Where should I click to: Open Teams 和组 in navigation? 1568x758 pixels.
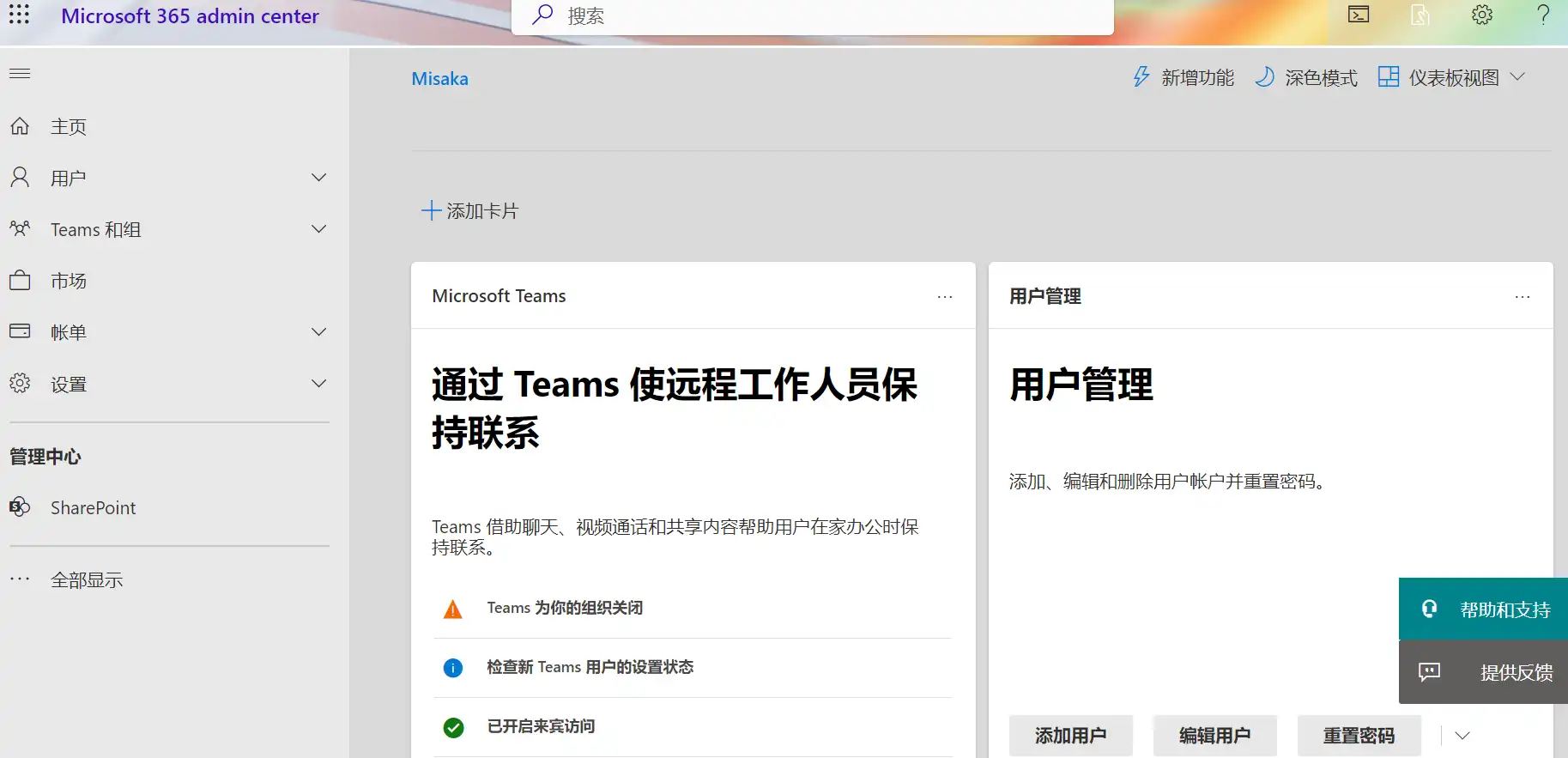pyautogui.click(x=96, y=230)
